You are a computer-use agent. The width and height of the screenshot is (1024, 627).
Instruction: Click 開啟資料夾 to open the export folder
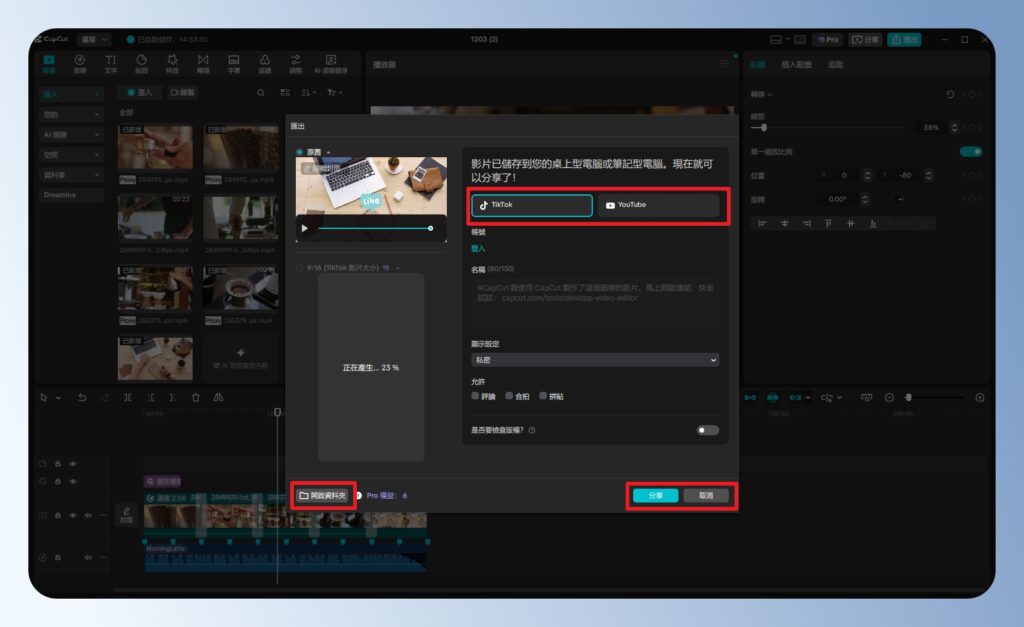click(325, 495)
